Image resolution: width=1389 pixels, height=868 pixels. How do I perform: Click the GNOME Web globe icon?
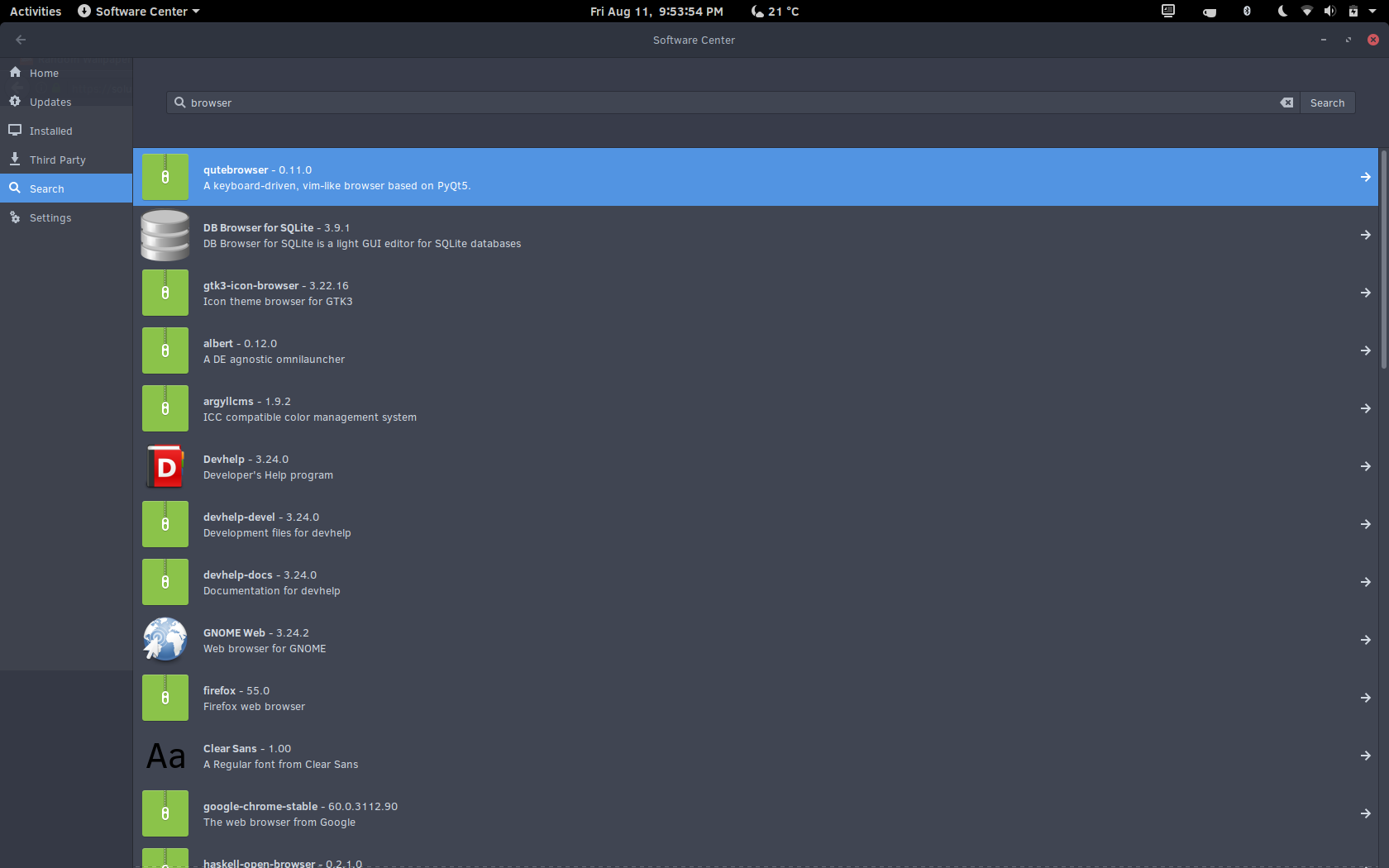[165, 640]
